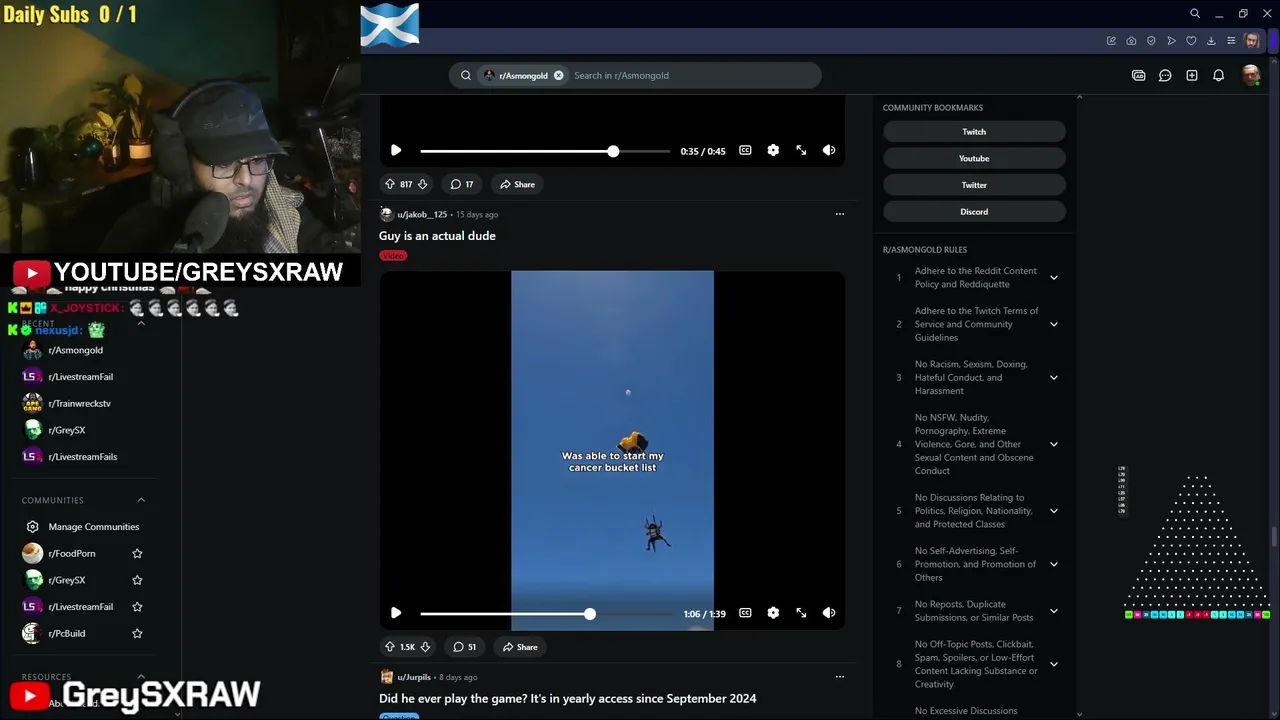Open the Twitch community bookmark
1280x720 pixels.
point(974,132)
